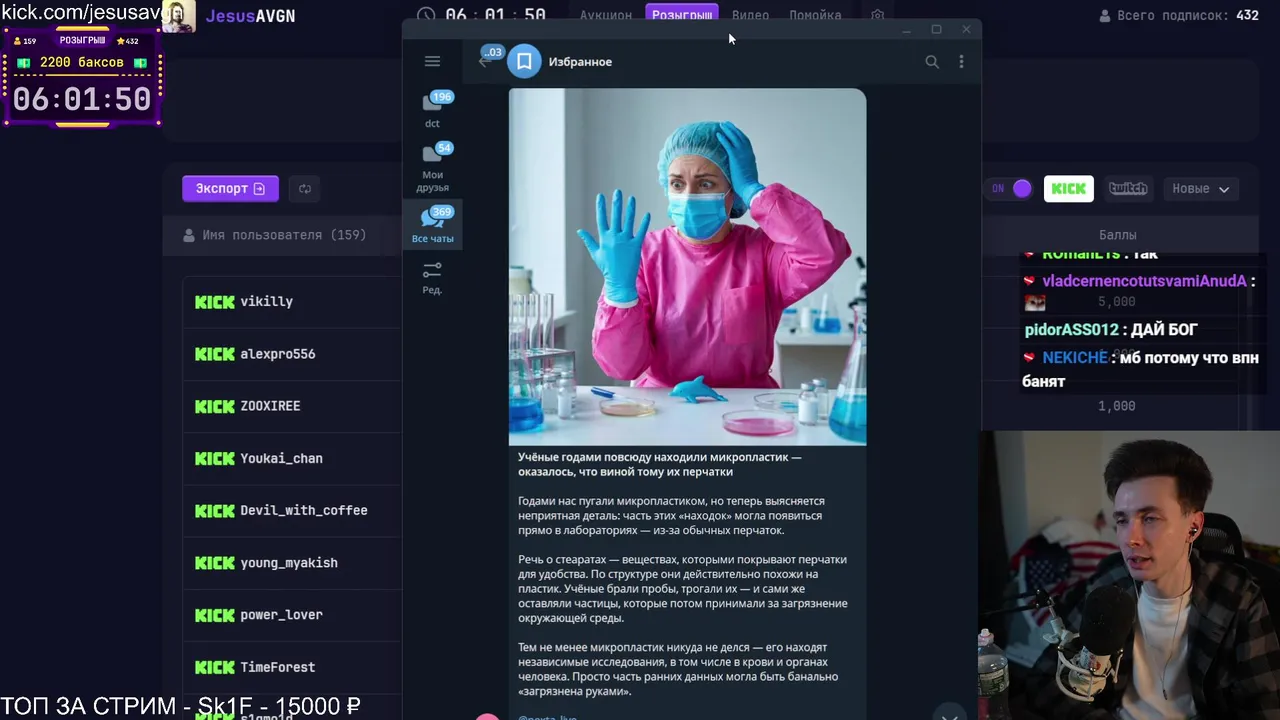Click the JesusAVGN channel name
This screenshot has width=1280, height=720.
[250, 16]
